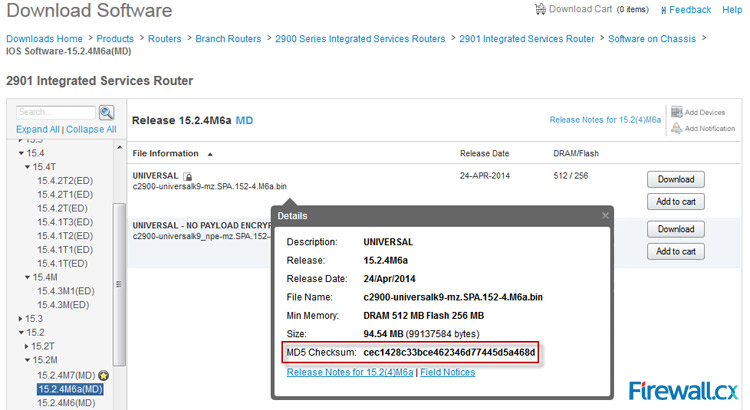Download the UNIVERSAL image file
The image size is (750, 410).
point(675,180)
